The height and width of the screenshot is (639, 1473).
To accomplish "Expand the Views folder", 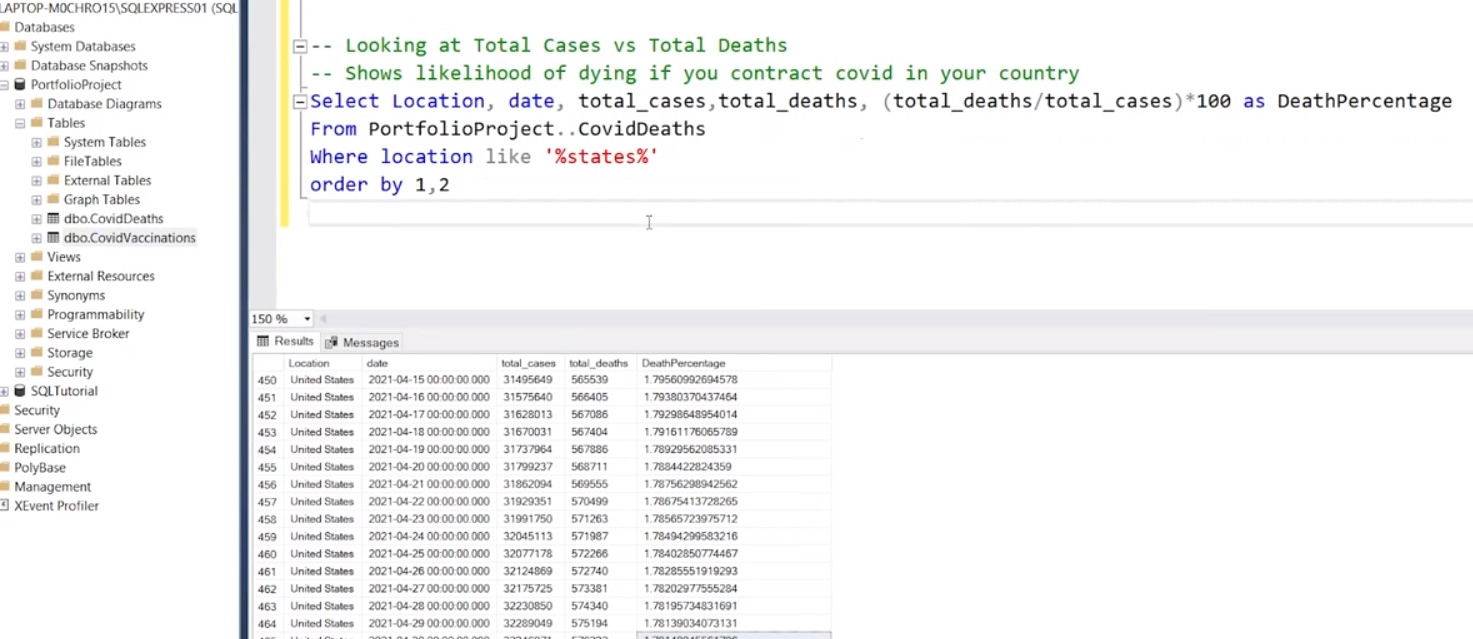I will 20,256.
